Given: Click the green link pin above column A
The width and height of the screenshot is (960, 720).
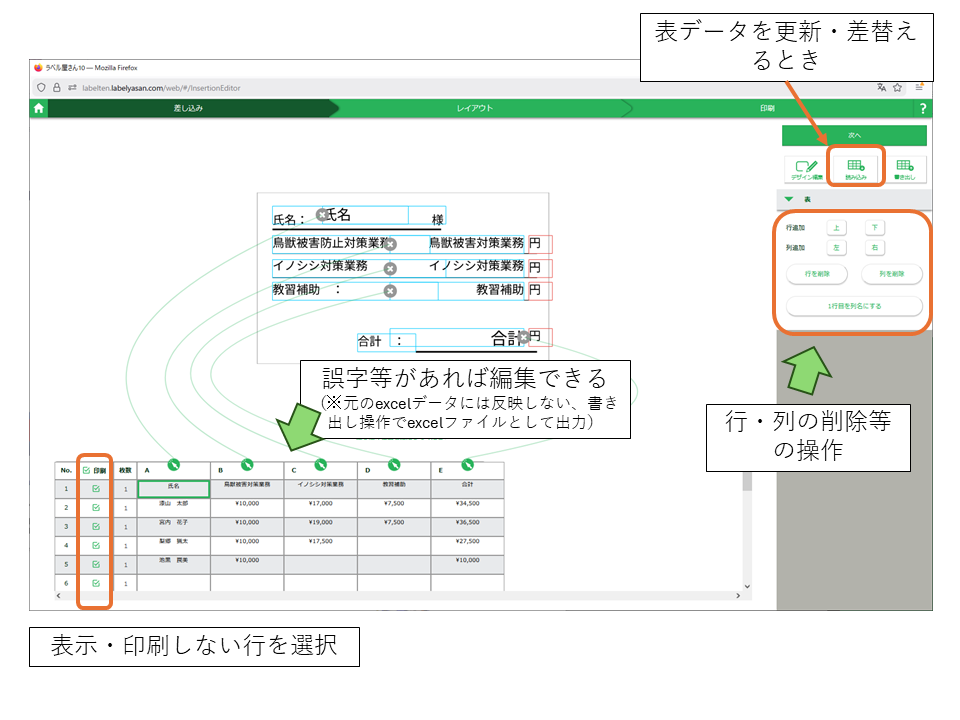Looking at the screenshot, I should [x=173, y=464].
